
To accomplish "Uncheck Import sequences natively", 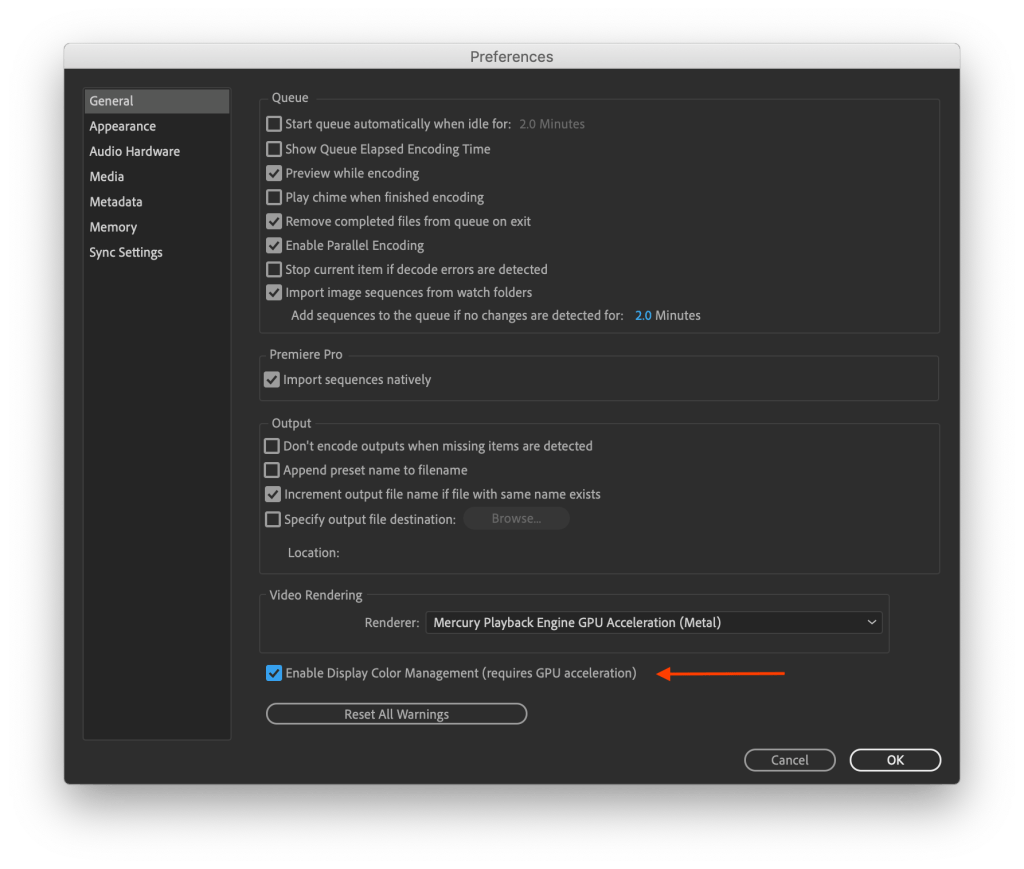I will (x=272, y=380).
